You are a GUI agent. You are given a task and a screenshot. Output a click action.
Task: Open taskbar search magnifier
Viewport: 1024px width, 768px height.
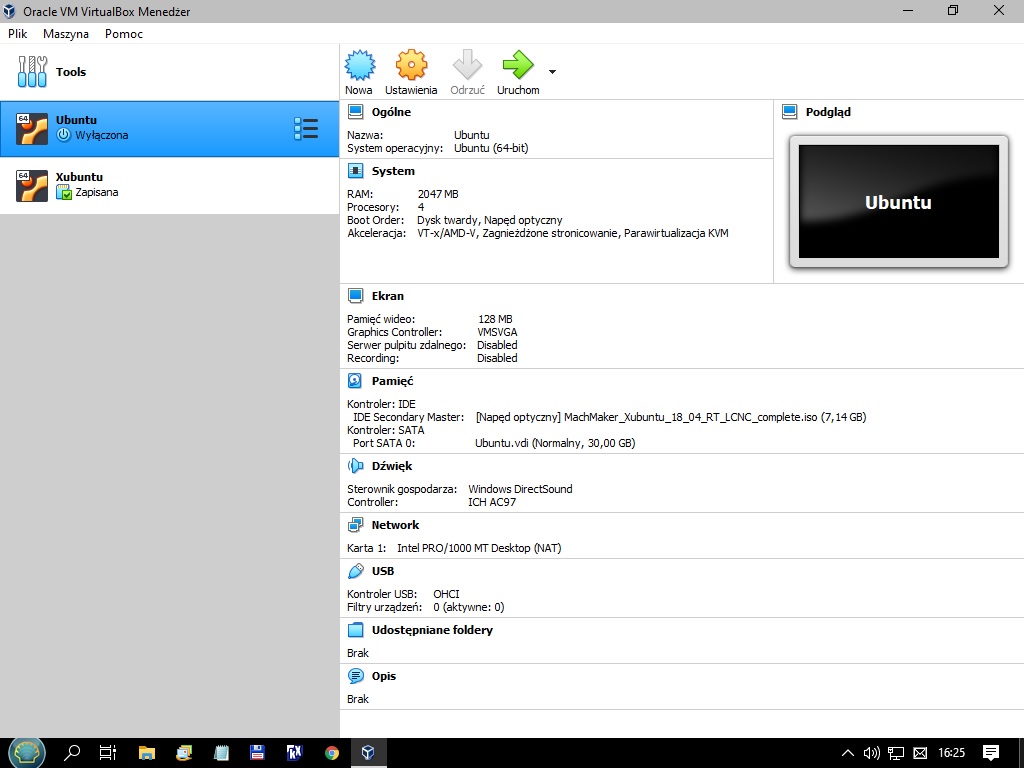click(x=72, y=753)
